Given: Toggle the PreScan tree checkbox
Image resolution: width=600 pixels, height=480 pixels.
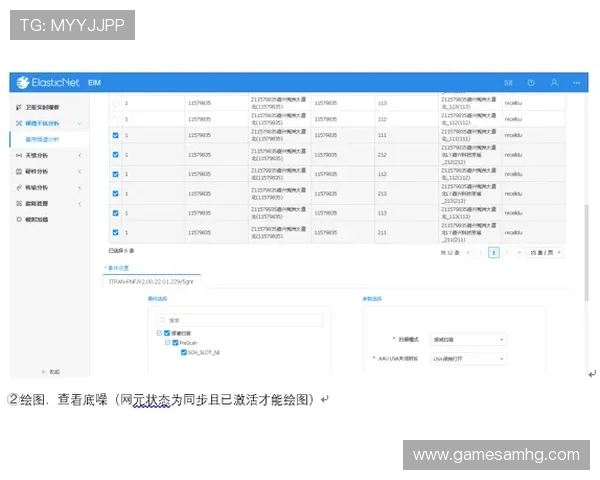Looking at the screenshot, I should click(175, 343).
